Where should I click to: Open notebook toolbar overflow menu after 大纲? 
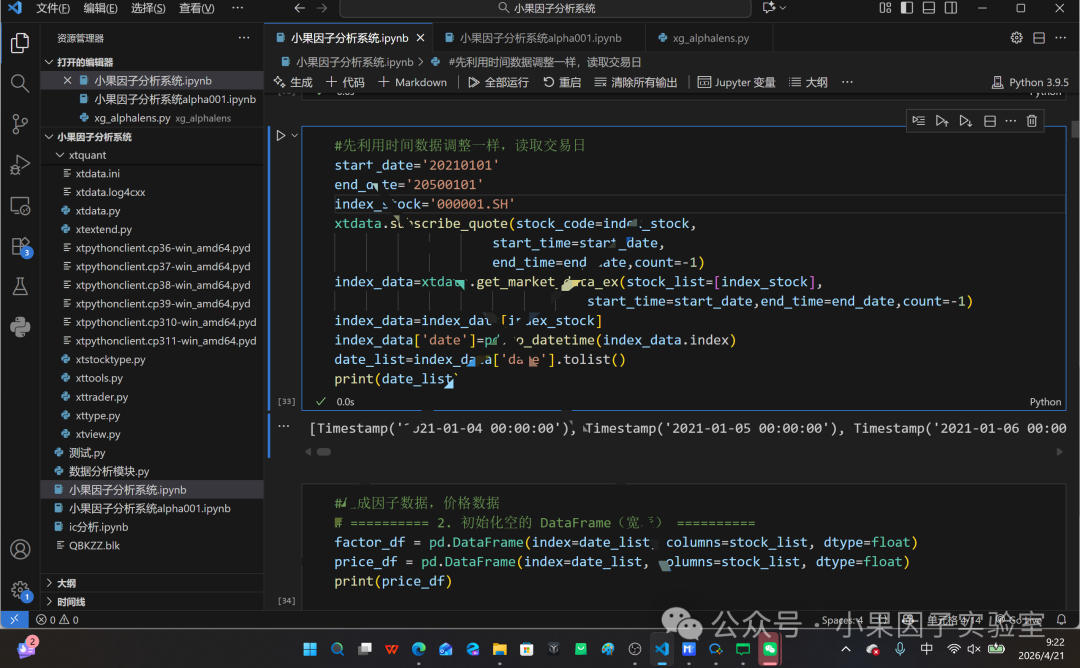(847, 82)
